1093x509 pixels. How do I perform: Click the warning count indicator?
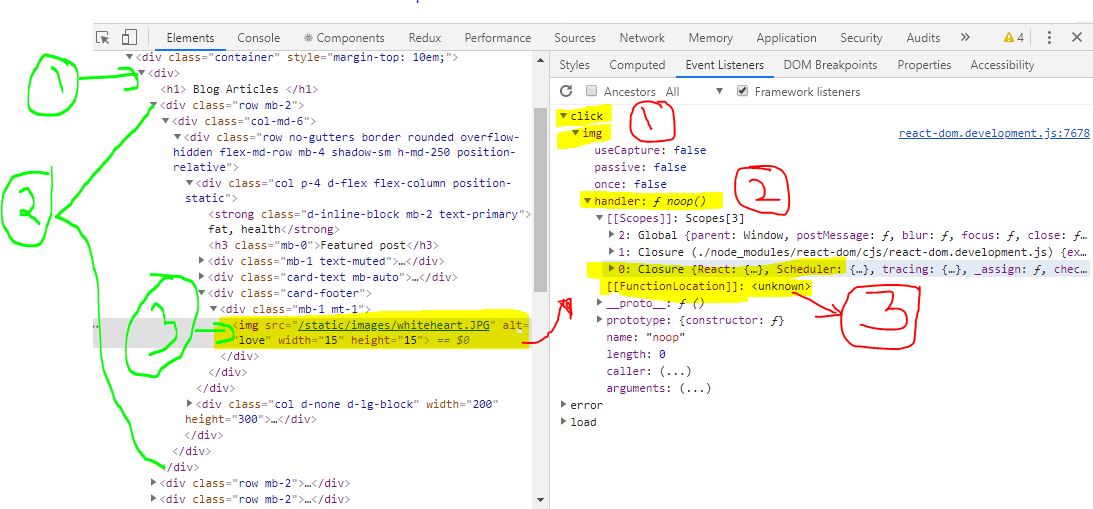click(x=1013, y=38)
